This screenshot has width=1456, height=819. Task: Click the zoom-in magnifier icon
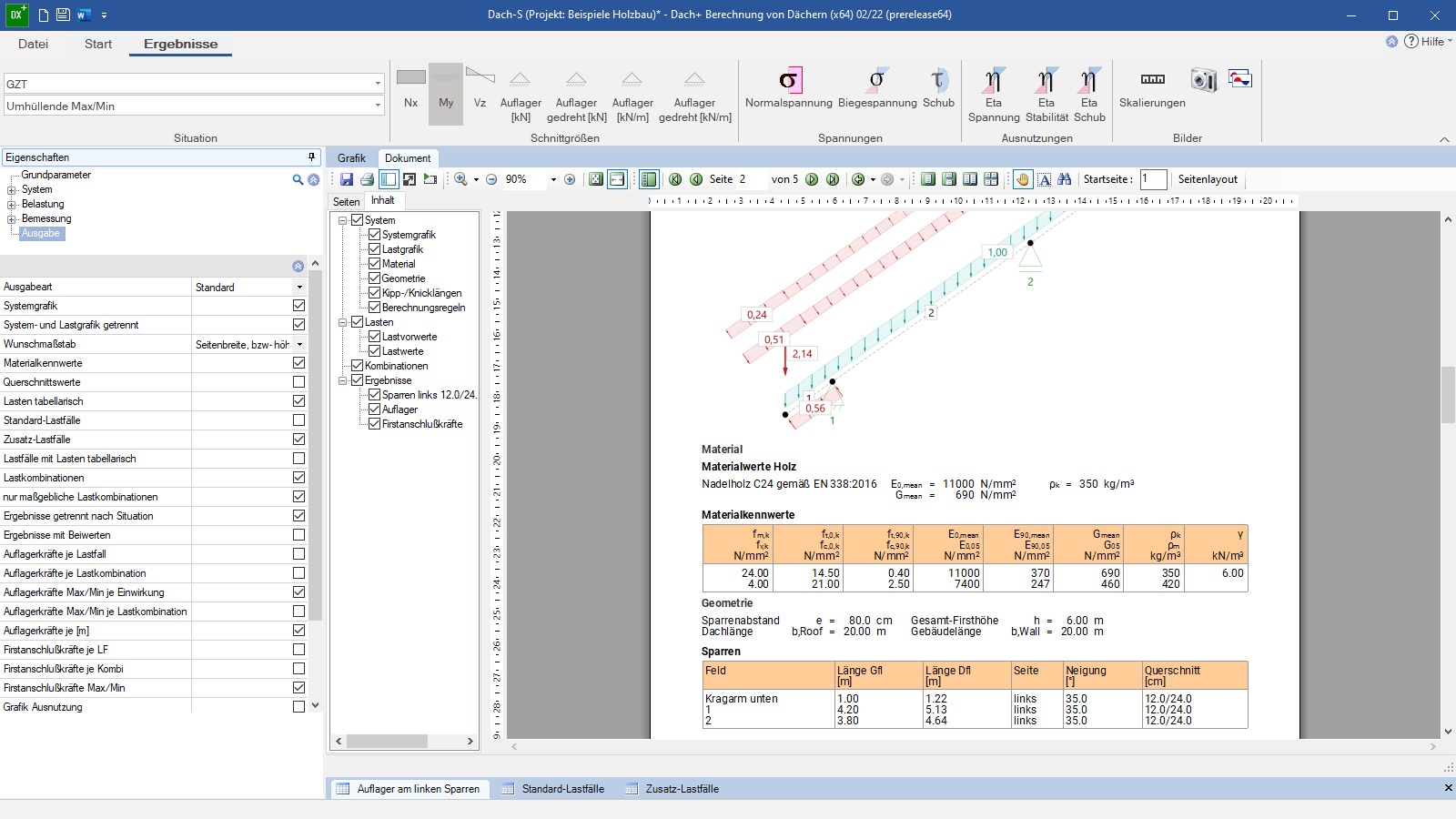[x=460, y=179]
